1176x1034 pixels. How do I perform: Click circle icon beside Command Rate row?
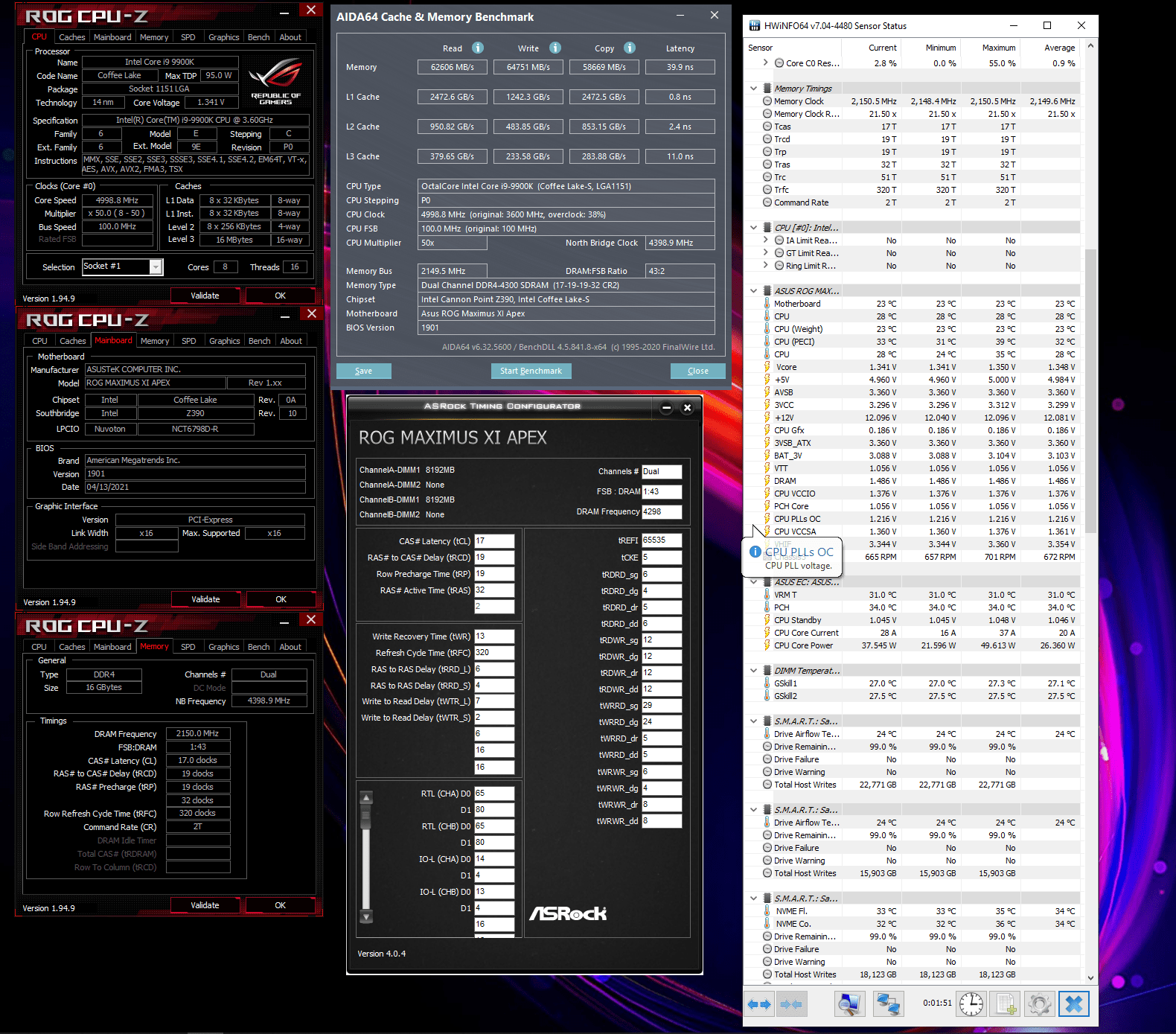(x=767, y=202)
